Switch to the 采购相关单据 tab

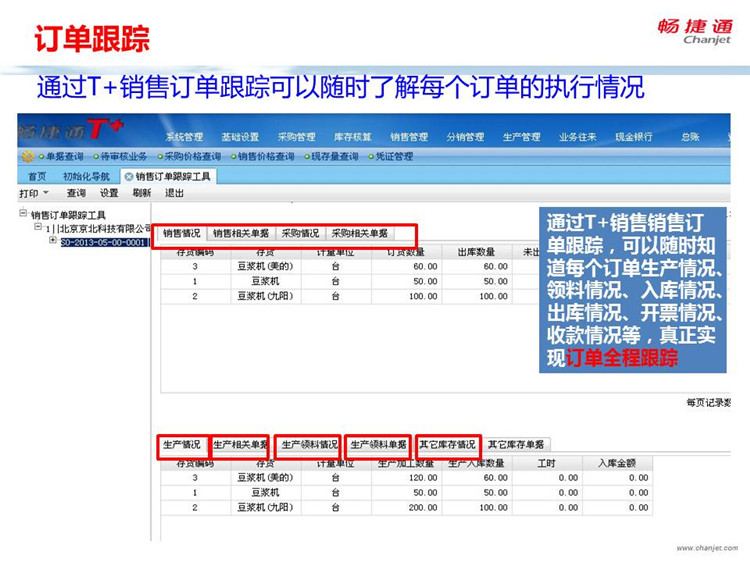pos(360,233)
